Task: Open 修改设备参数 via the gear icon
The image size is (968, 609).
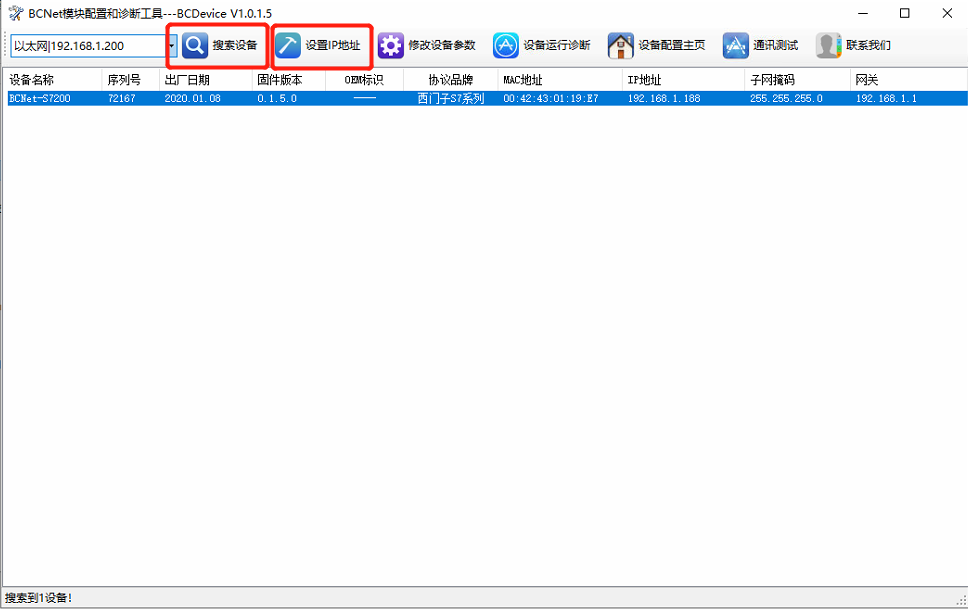Action: point(390,46)
